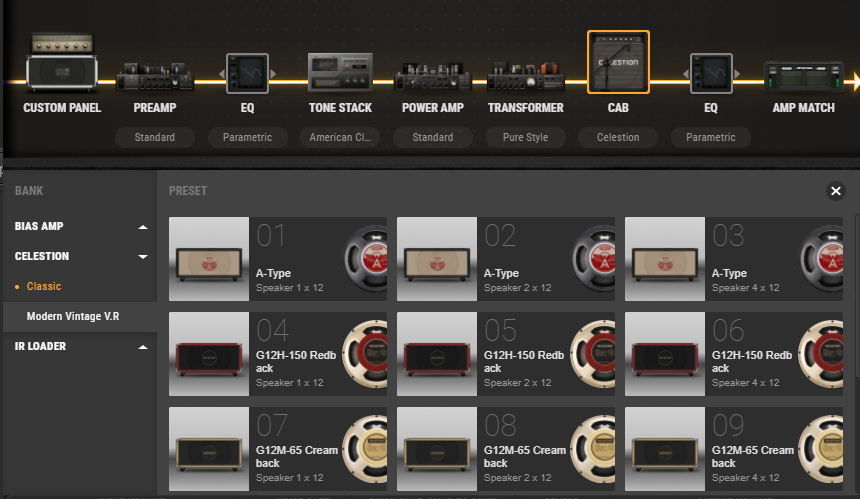The image size is (860, 499).
Task: Open the Amp Match module icon
Action: click(x=804, y=76)
